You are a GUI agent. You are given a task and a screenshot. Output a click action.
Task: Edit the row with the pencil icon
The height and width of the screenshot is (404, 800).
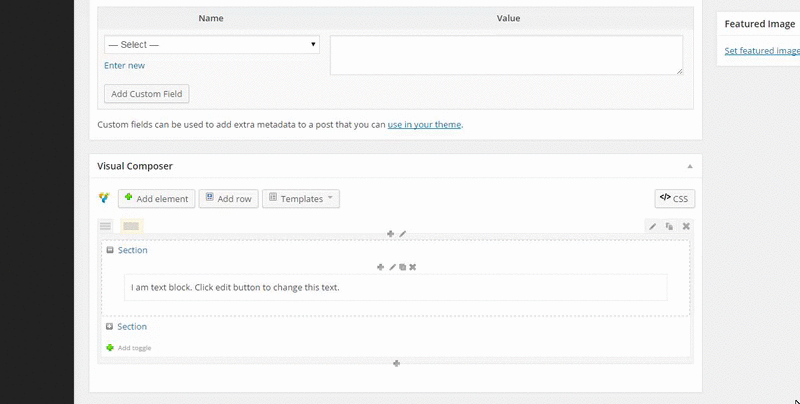pyautogui.click(x=653, y=227)
